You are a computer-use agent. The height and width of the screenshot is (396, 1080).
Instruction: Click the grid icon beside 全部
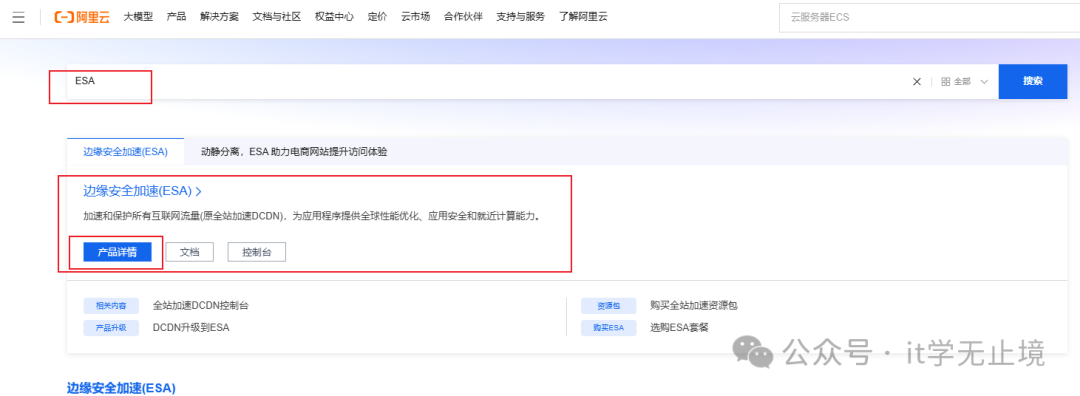point(946,81)
